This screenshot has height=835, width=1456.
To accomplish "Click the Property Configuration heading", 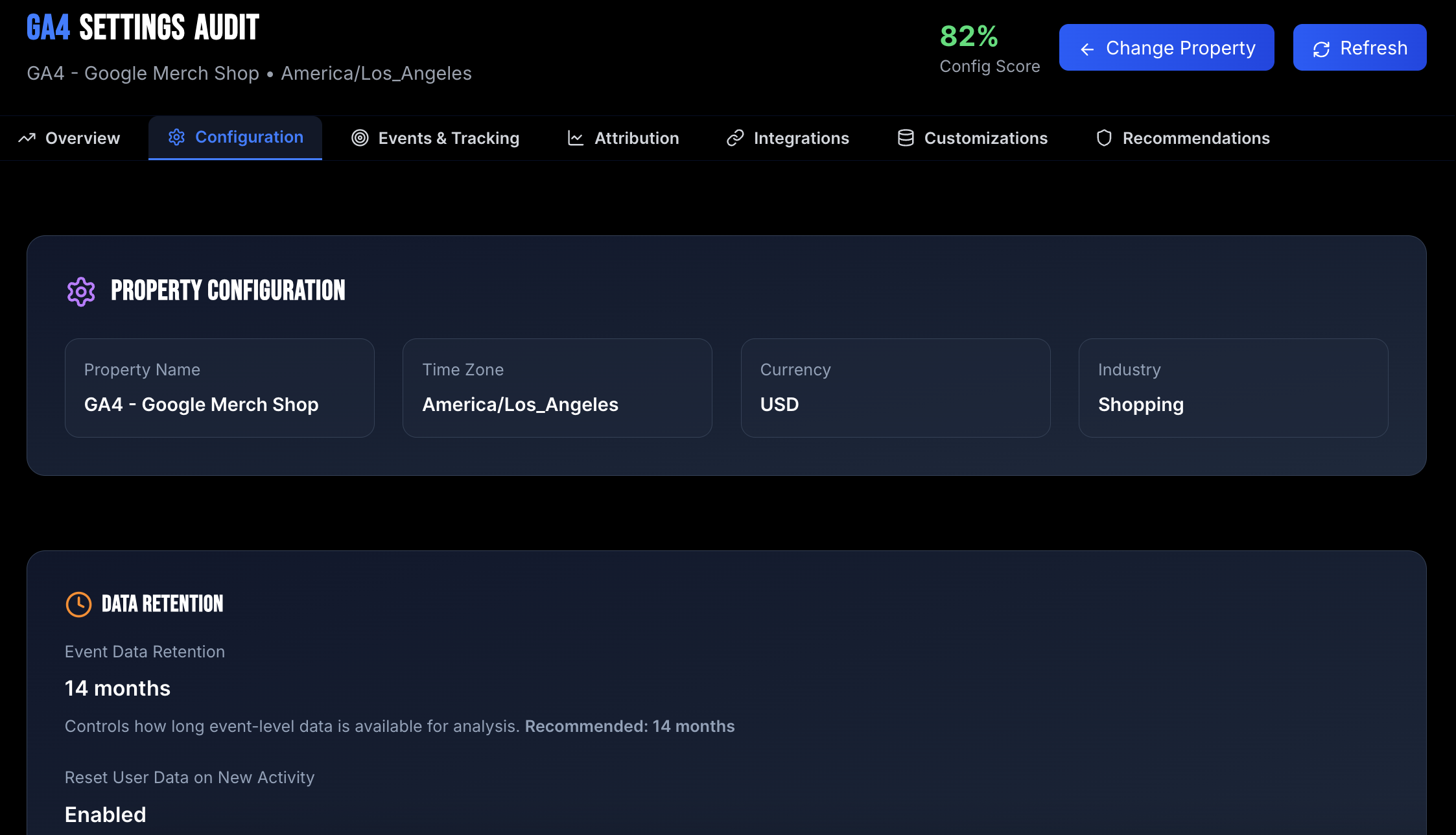I will [228, 290].
